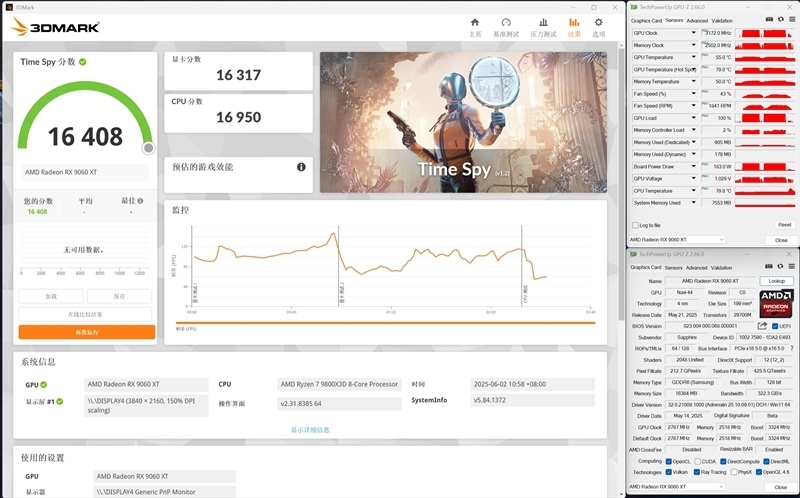Click Bus Interface question mark icon
The width and height of the screenshot is (800, 498).
[792, 348]
